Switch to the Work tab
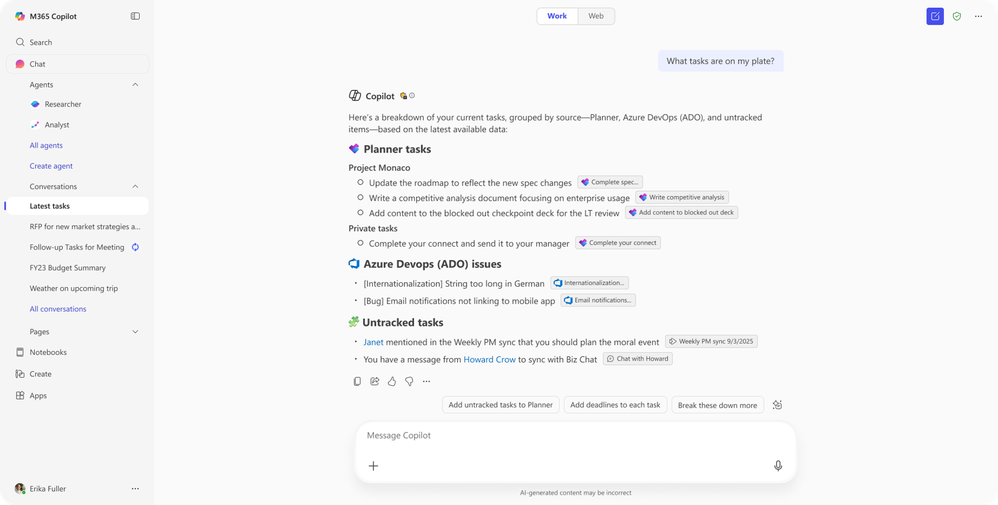The width and height of the screenshot is (998, 505). 557,16
